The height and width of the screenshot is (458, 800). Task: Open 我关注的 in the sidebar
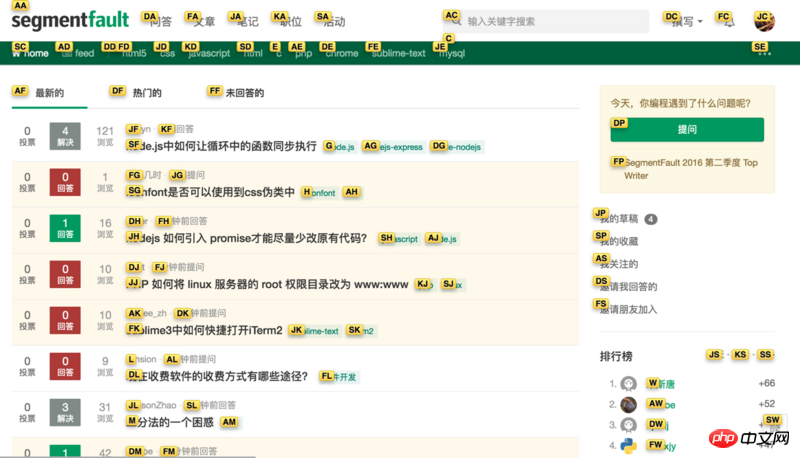pyautogui.click(x=618, y=264)
